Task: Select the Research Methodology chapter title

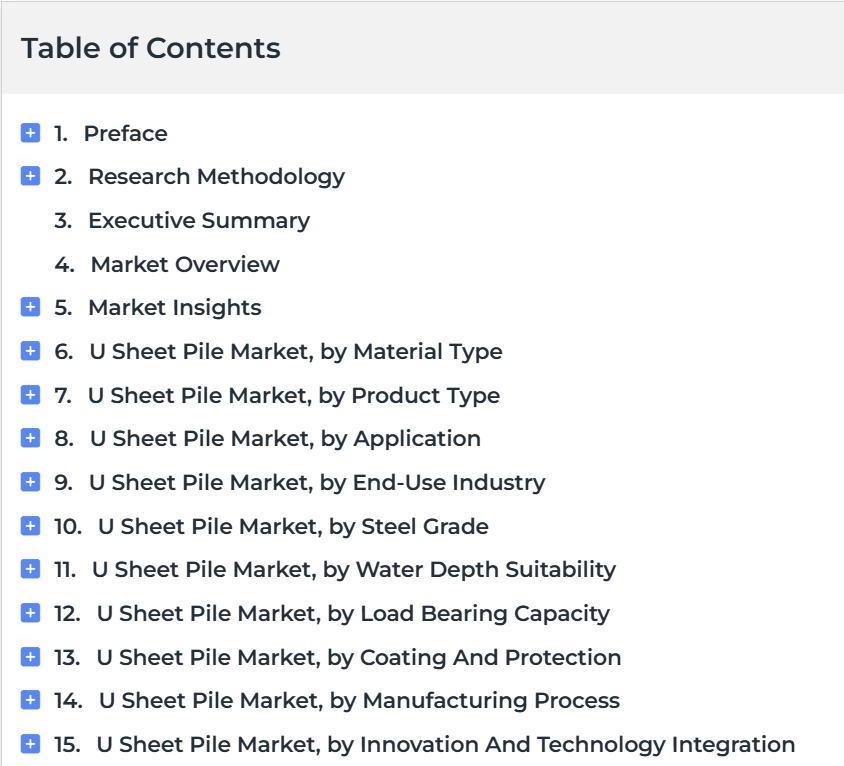Action: tap(216, 177)
